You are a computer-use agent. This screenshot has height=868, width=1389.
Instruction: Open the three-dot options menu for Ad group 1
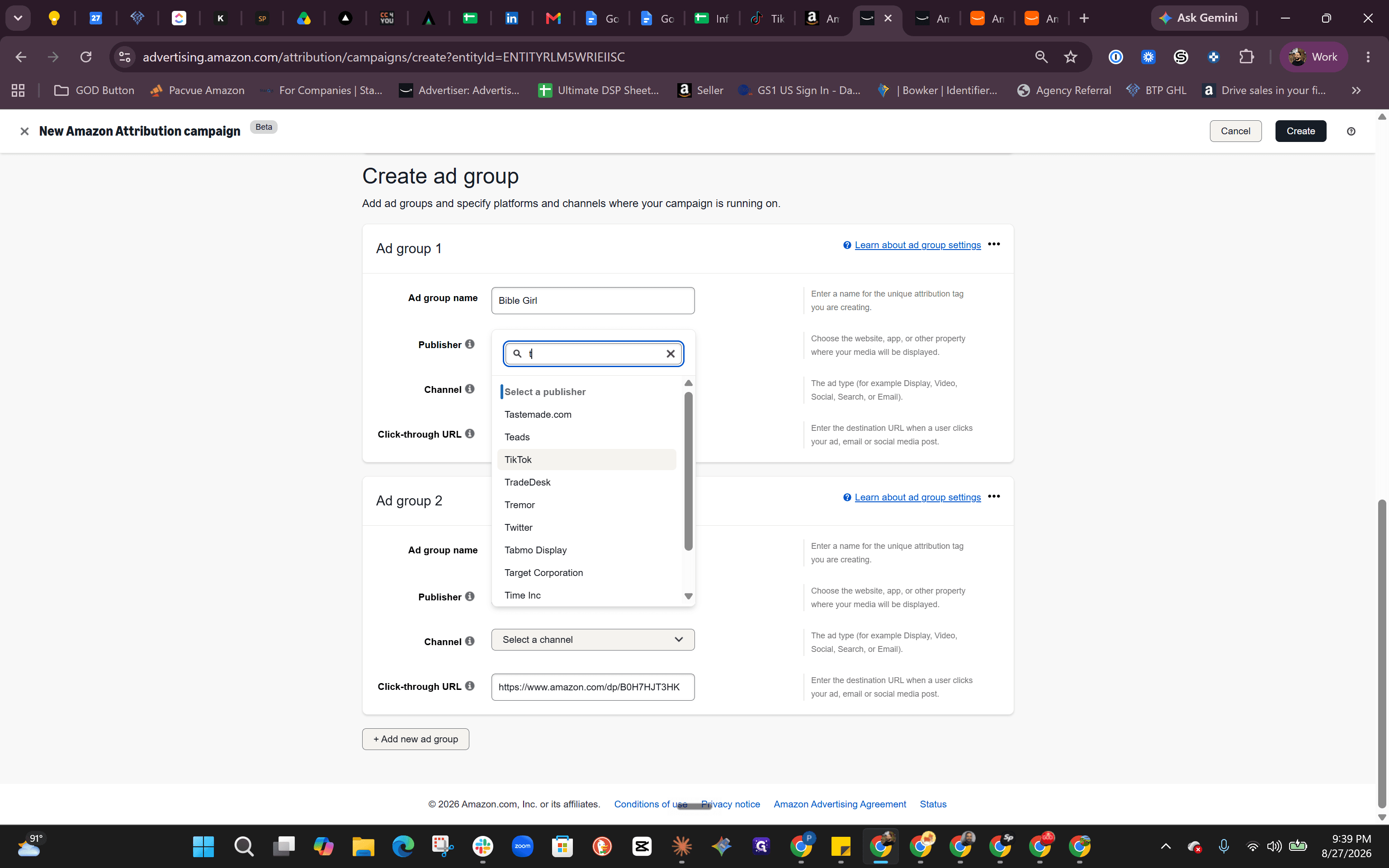point(994,244)
